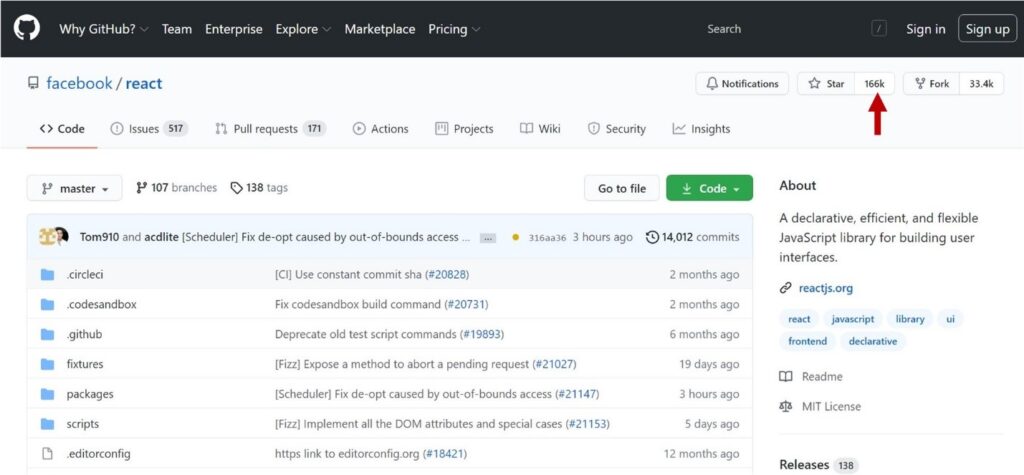Click the folder icon for packages
This screenshot has width=1024, height=475.
click(x=47, y=394)
